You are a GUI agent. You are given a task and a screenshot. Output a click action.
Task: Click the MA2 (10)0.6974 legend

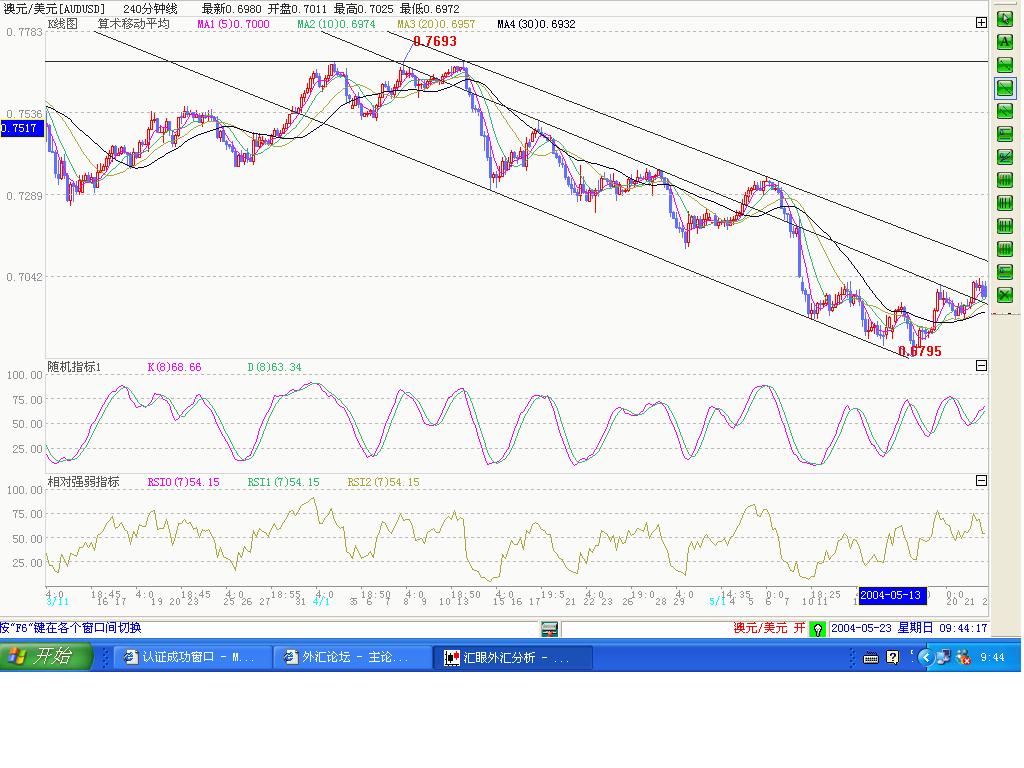(336, 24)
